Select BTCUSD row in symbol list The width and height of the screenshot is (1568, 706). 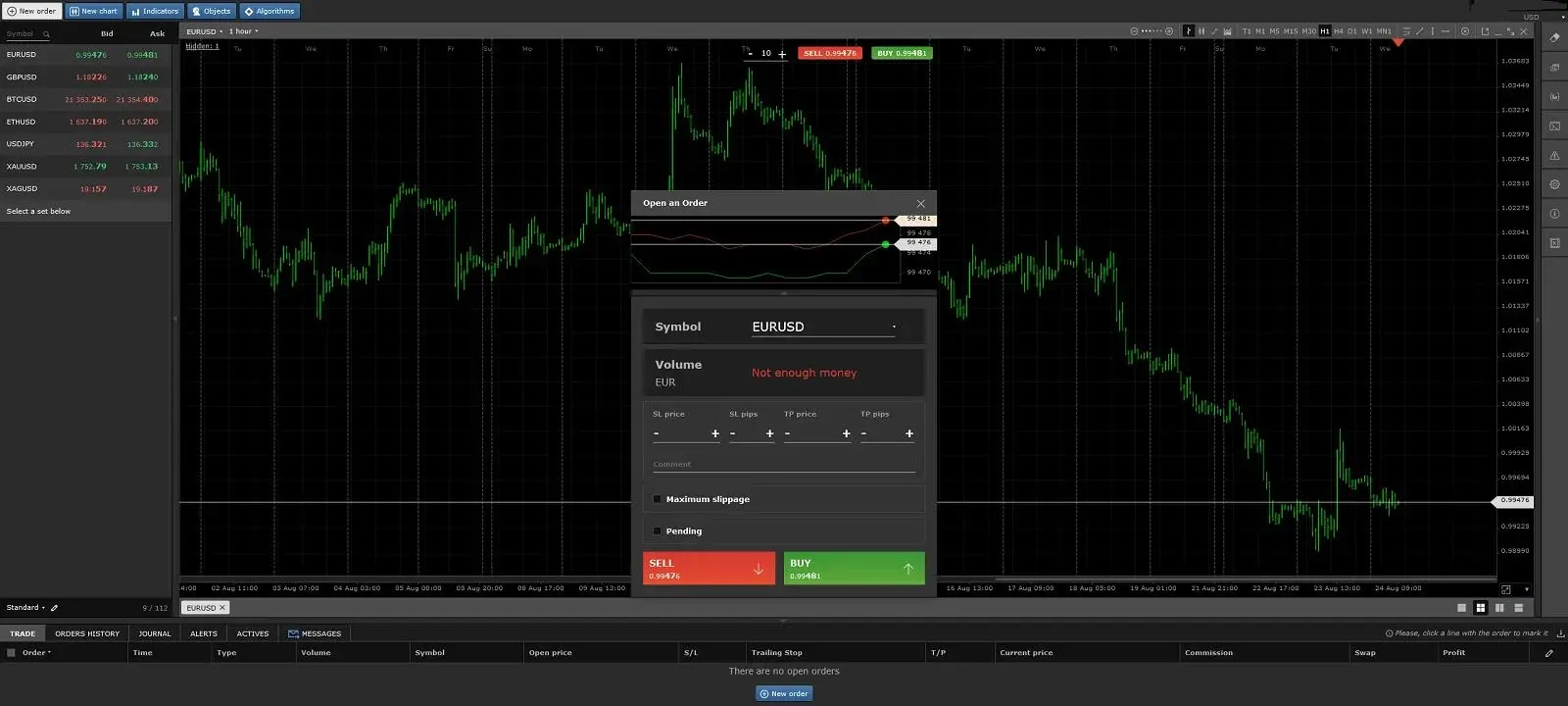point(85,99)
